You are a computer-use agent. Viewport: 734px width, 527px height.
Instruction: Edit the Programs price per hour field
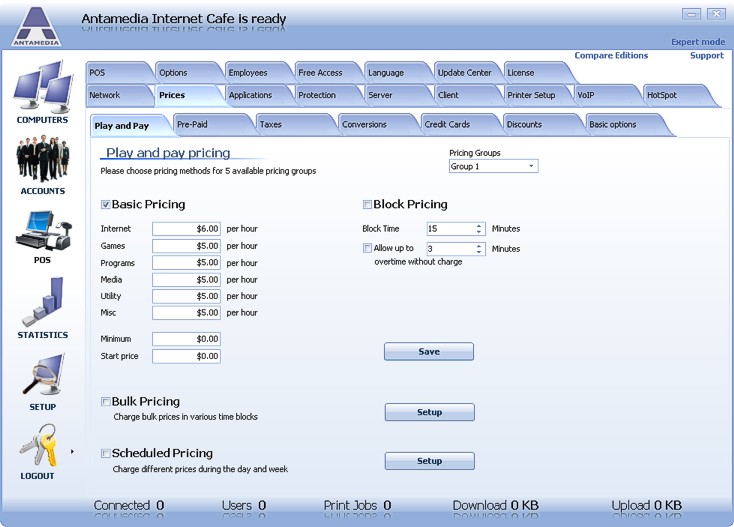pos(186,263)
